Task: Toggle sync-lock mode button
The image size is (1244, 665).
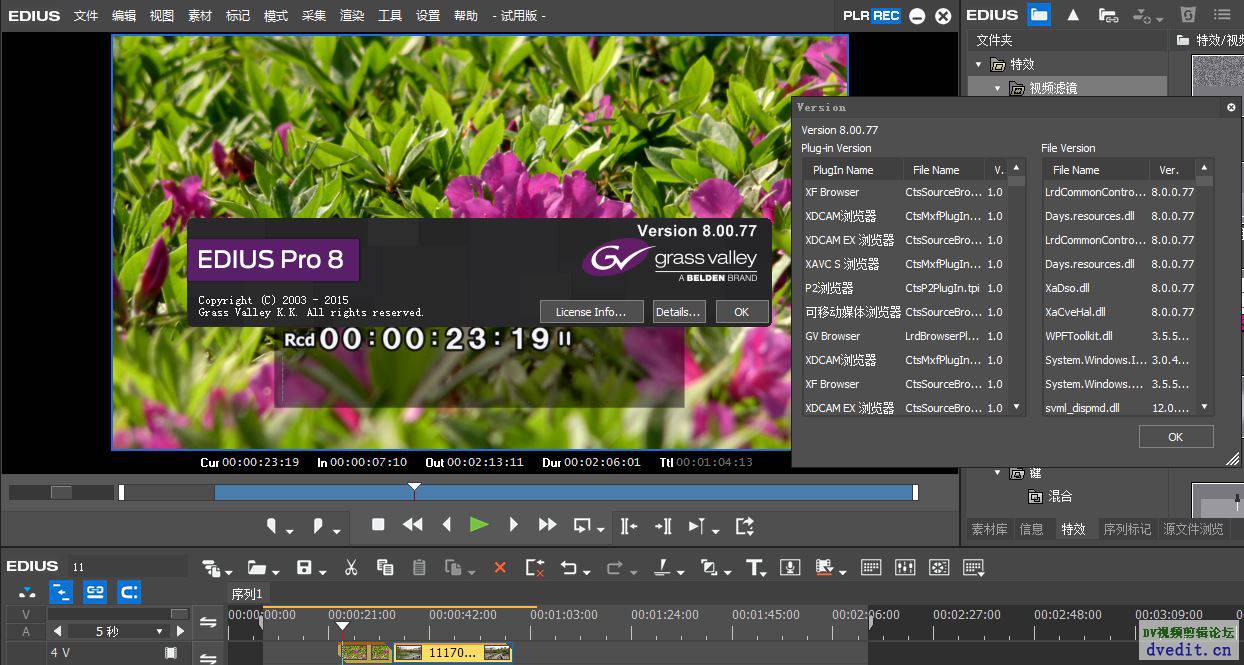Action: (x=129, y=592)
